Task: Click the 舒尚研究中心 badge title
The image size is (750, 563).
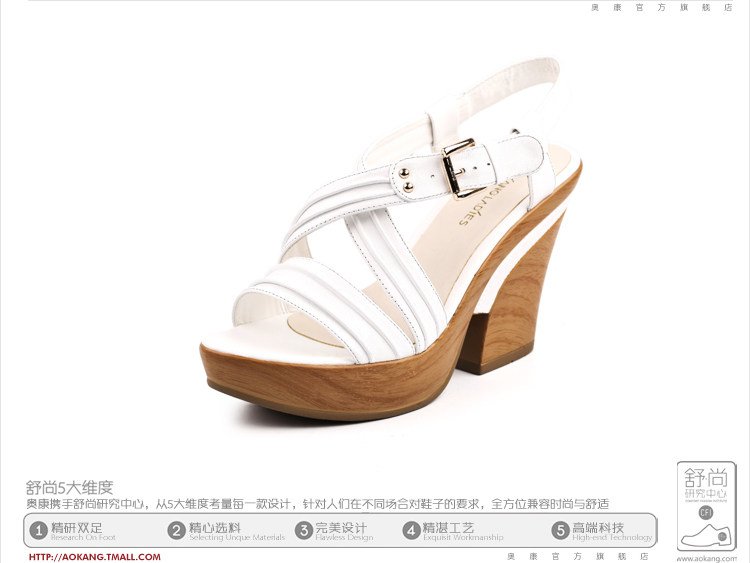Action: (x=706, y=482)
